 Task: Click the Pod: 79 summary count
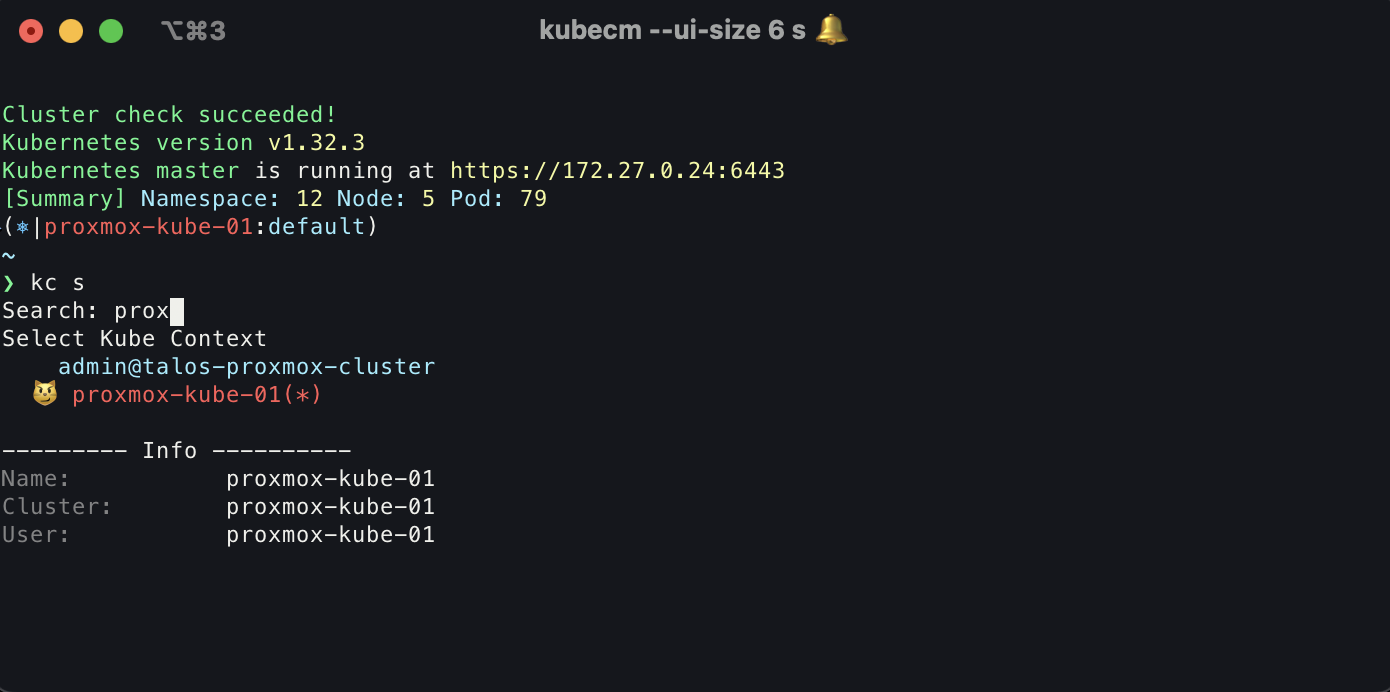point(498,199)
